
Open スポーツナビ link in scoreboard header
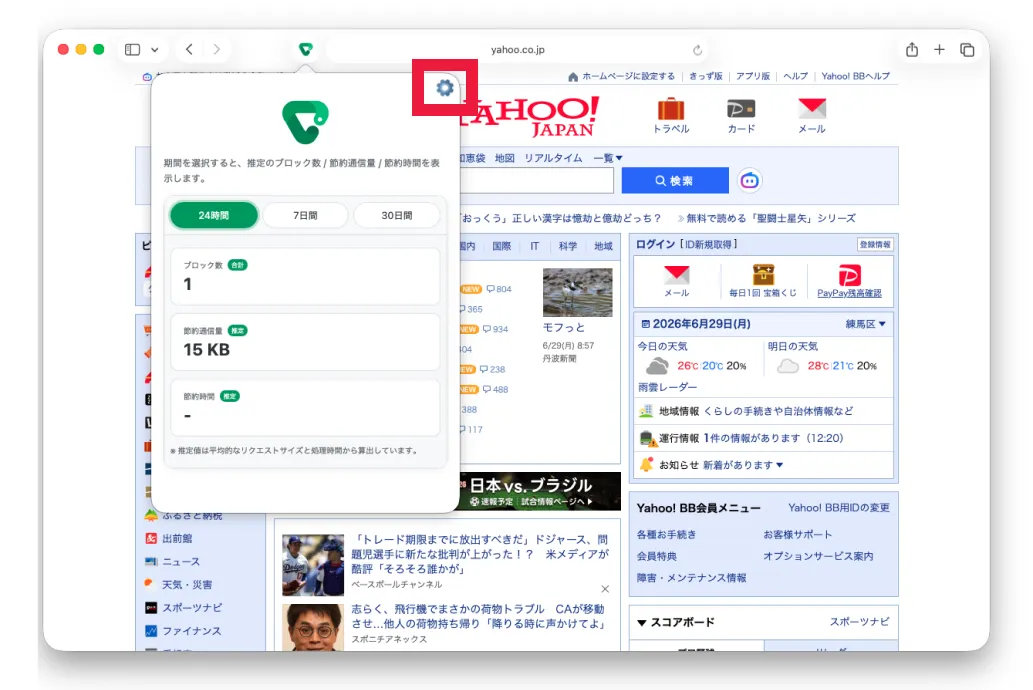[859, 621]
